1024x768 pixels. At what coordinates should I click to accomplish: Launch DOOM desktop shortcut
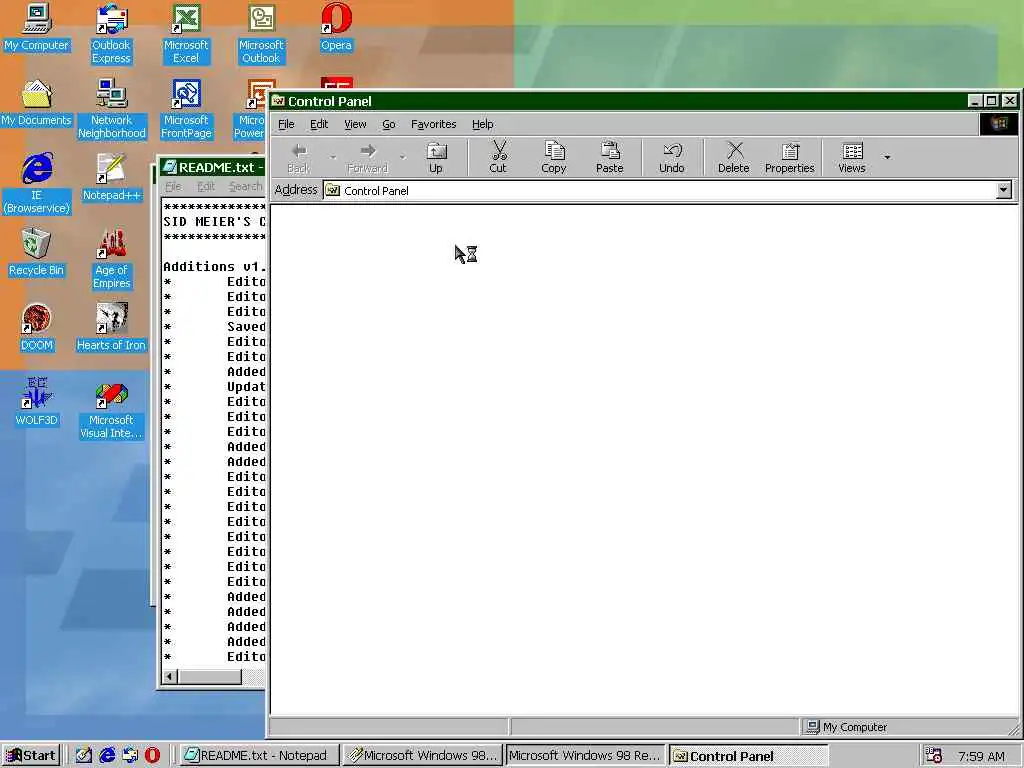tap(37, 328)
